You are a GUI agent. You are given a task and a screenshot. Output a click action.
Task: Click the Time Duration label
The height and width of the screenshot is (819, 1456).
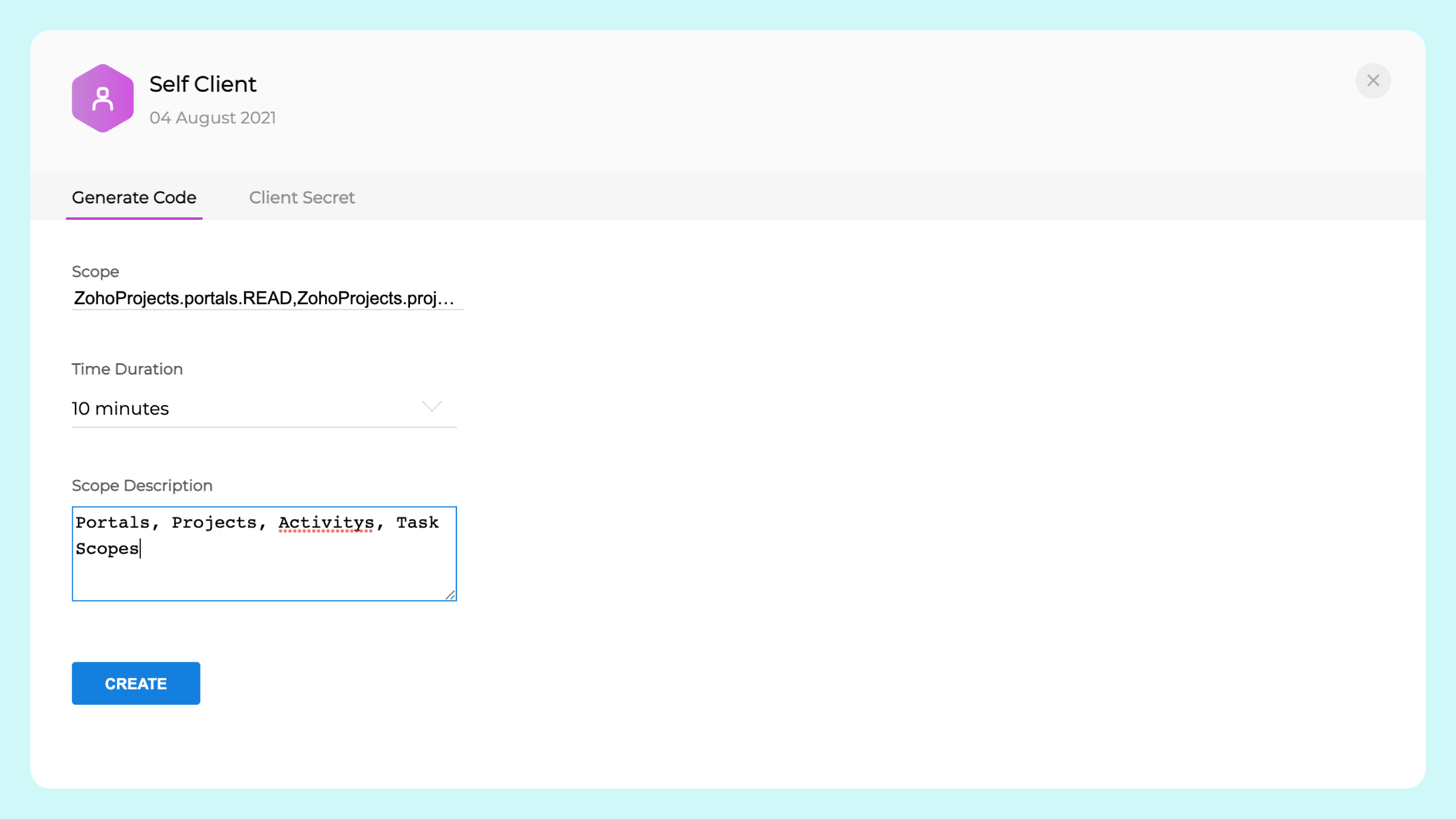(127, 369)
